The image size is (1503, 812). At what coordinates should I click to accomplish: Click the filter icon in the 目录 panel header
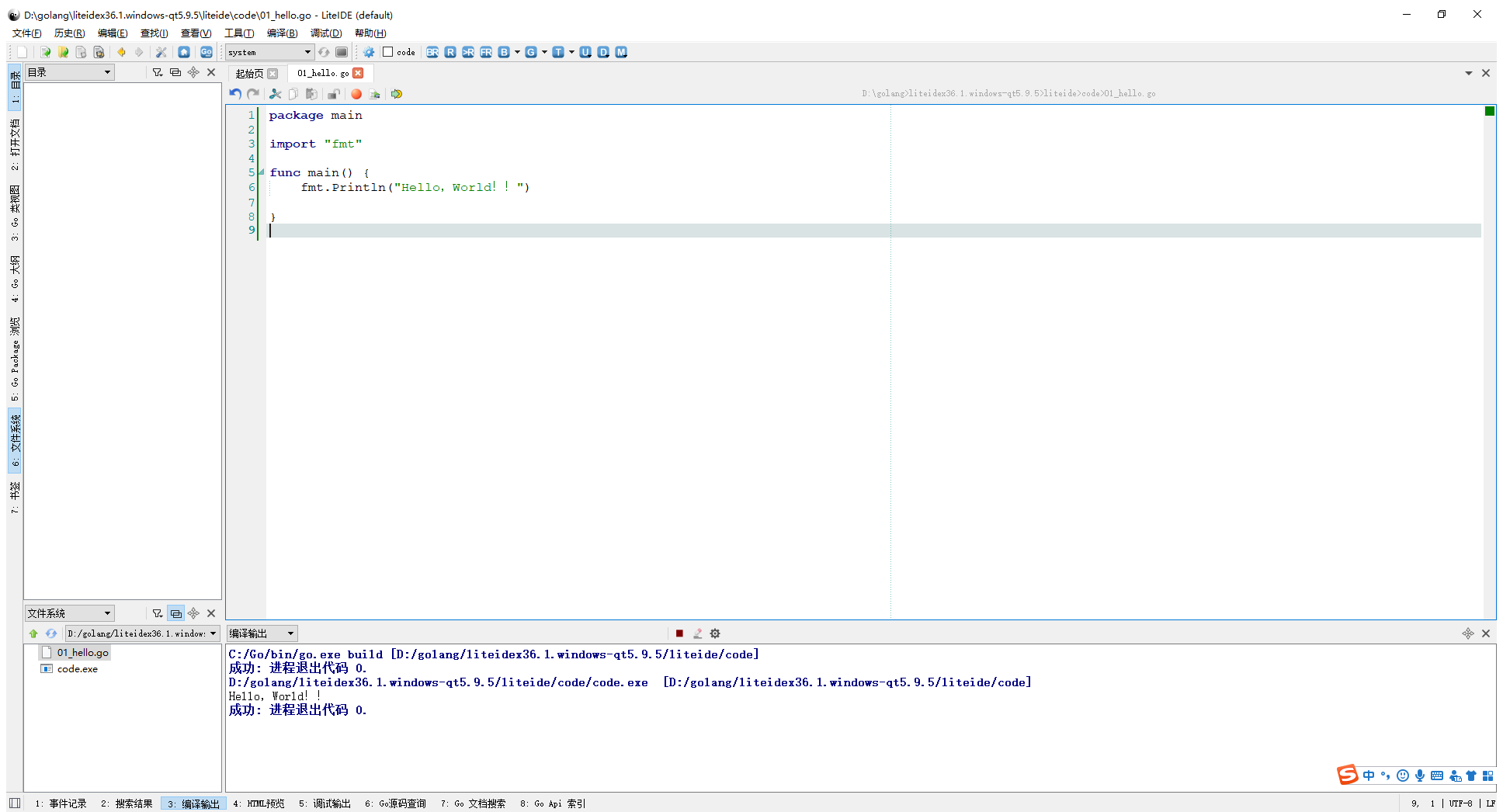coord(158,72)
